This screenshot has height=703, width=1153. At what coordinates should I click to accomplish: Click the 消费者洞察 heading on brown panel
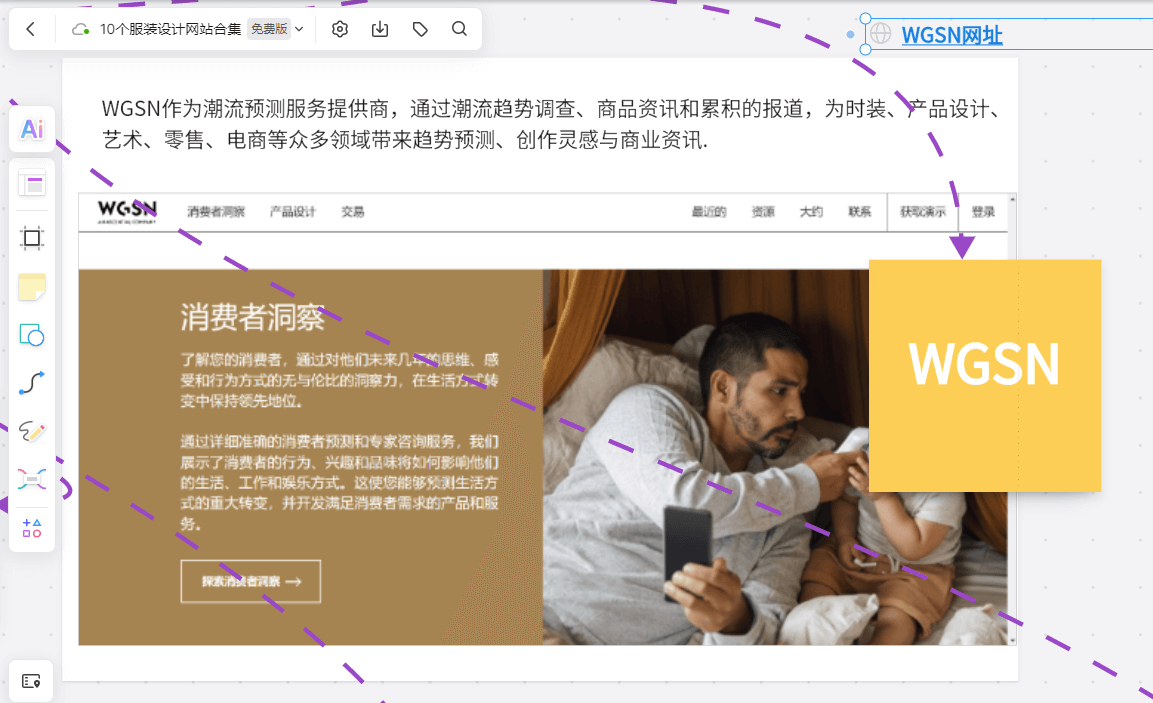point(252,318)
